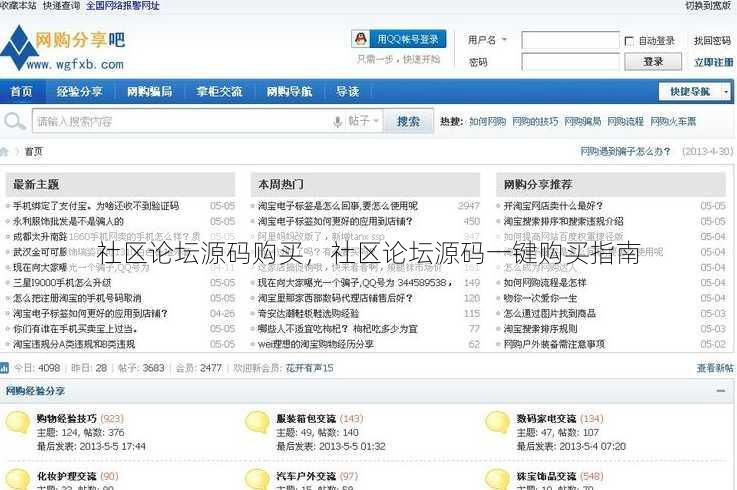Click the search content input field

coord(181,121)
